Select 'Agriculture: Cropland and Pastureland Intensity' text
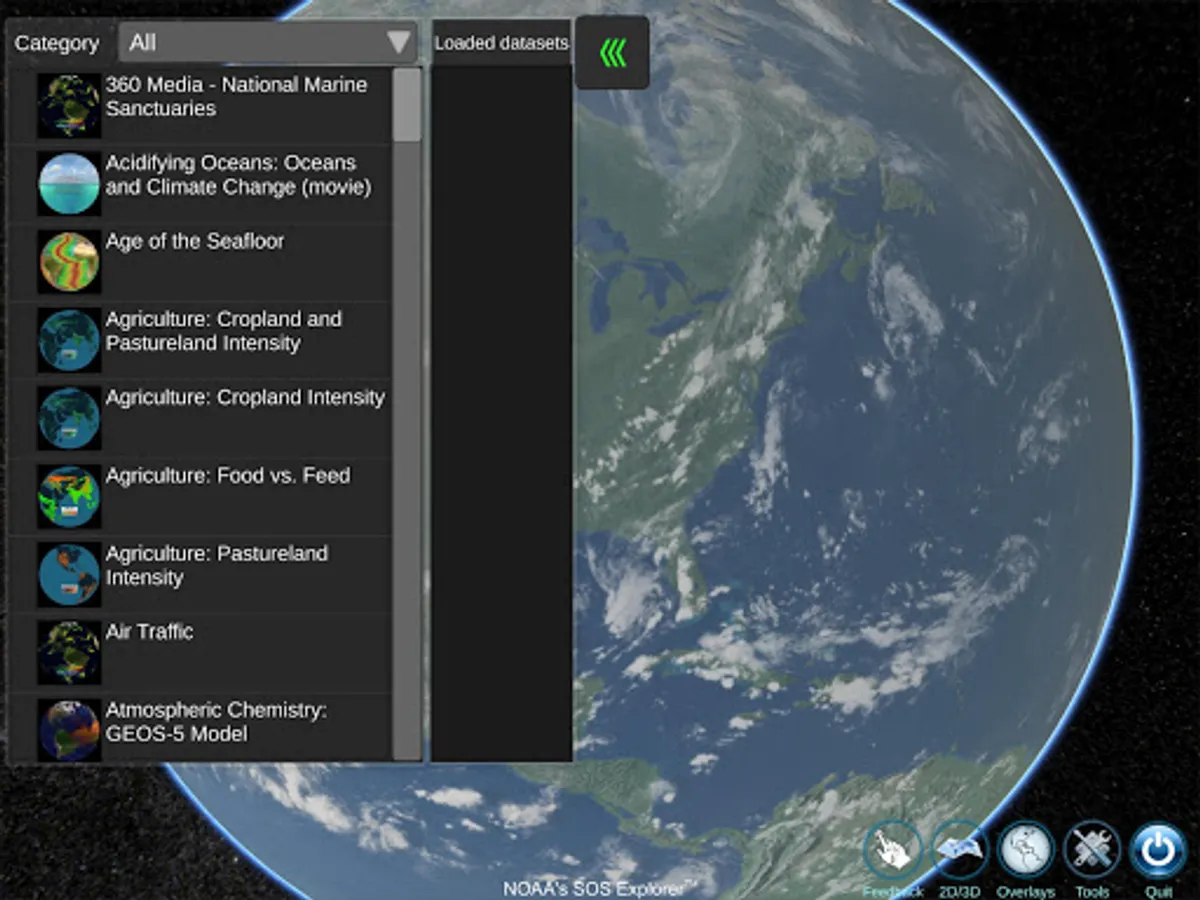Viewport: 1200px width, 900px height. pos(224,331)
